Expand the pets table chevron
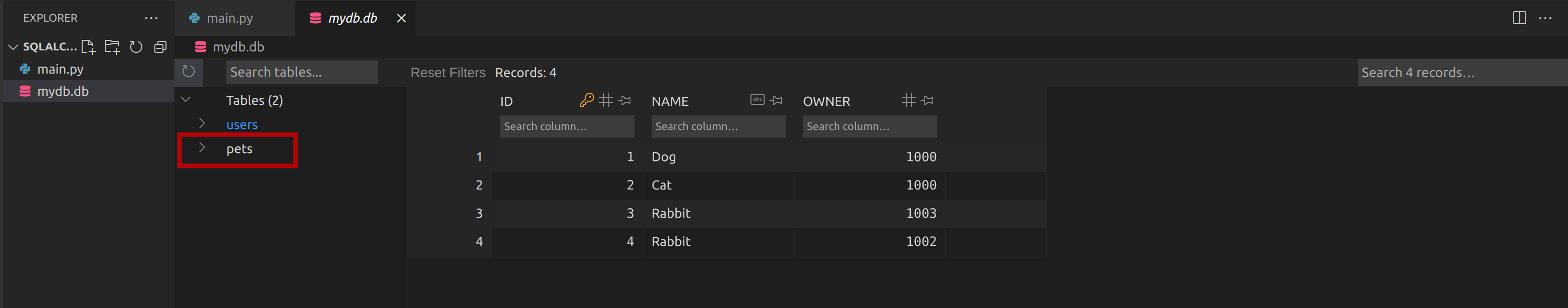The width and height of the screenshot is (1568, 308). pyautogui.click(x=202, y=148)
